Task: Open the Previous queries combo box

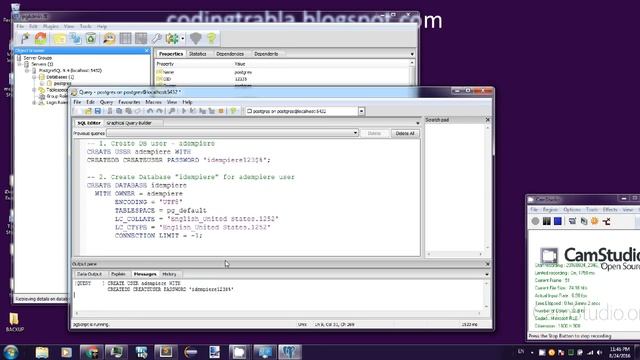Action: [232, 133]
